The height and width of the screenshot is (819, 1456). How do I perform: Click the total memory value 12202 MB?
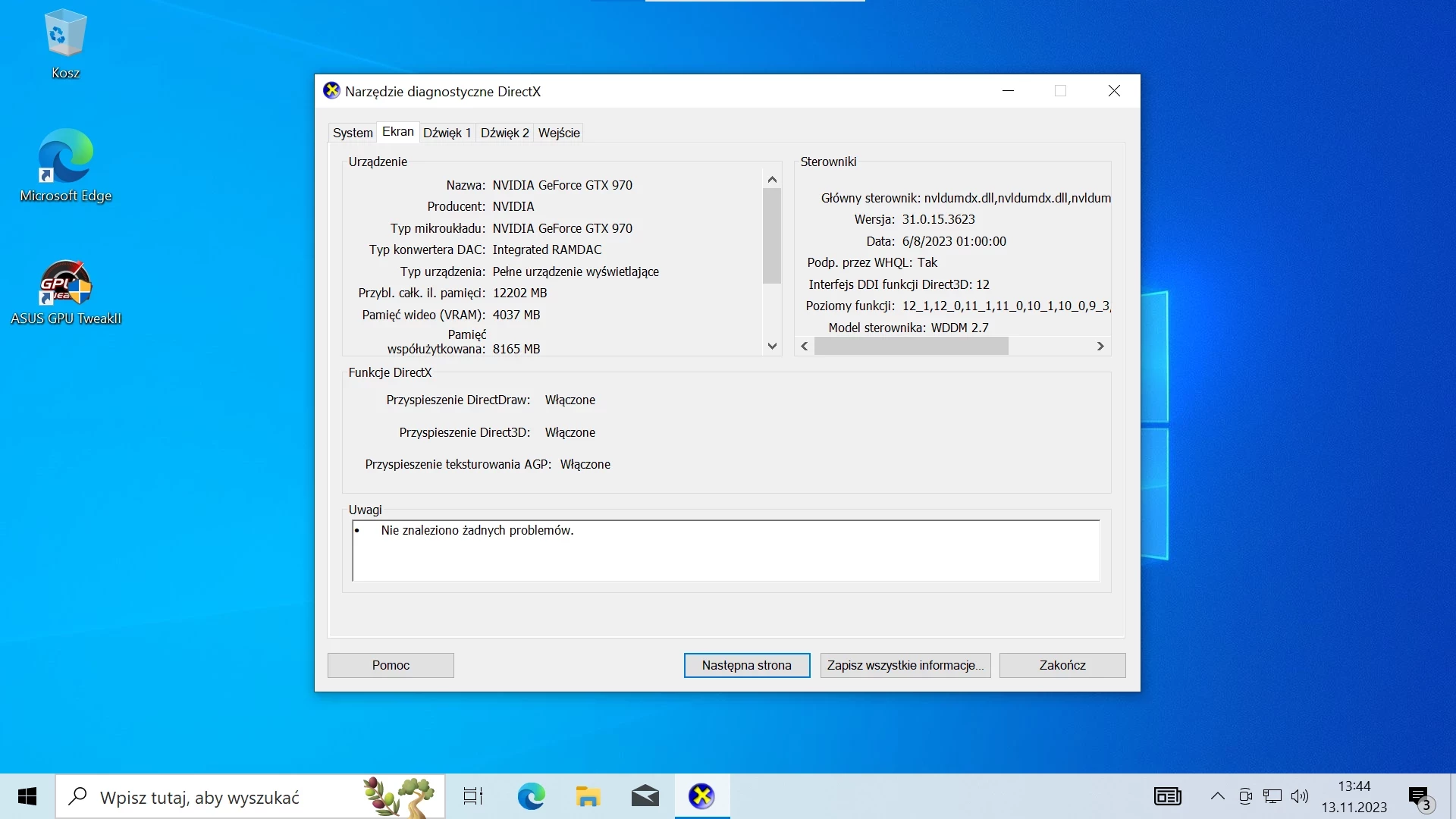519,293
